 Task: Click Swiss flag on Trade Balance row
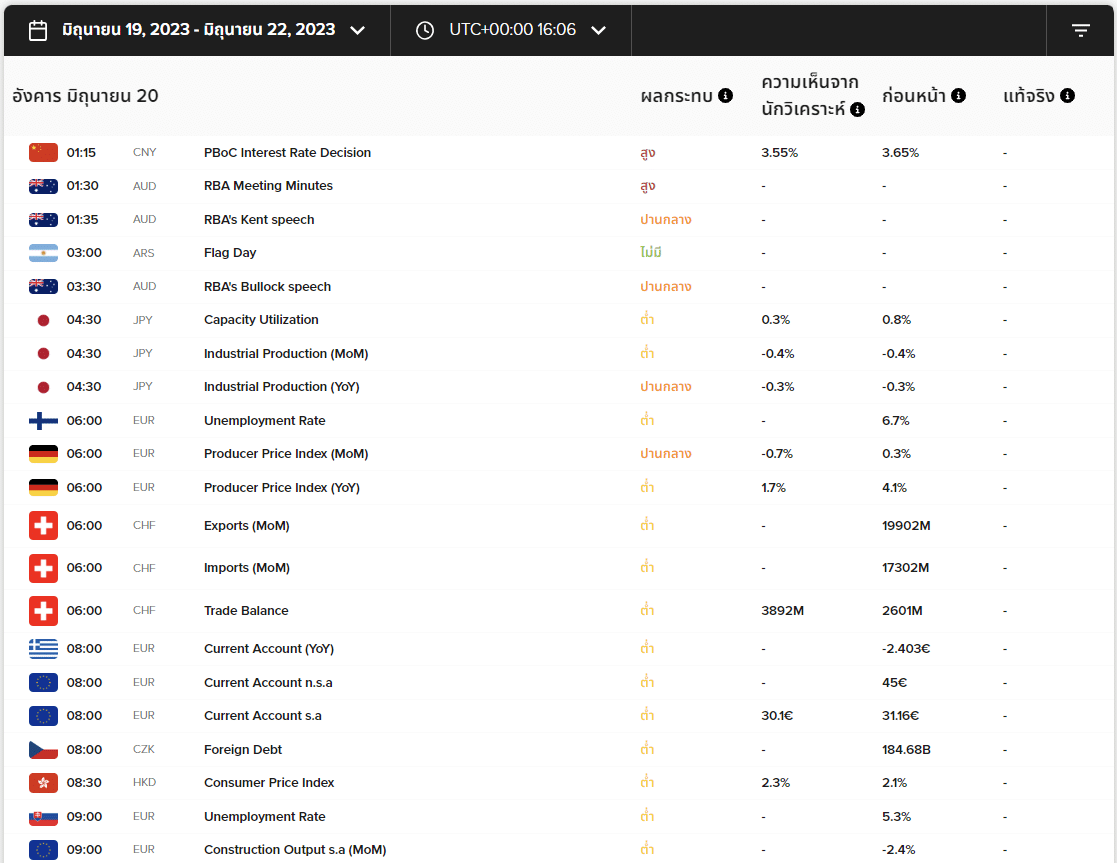pyautogui.click(x=43, y=611)
